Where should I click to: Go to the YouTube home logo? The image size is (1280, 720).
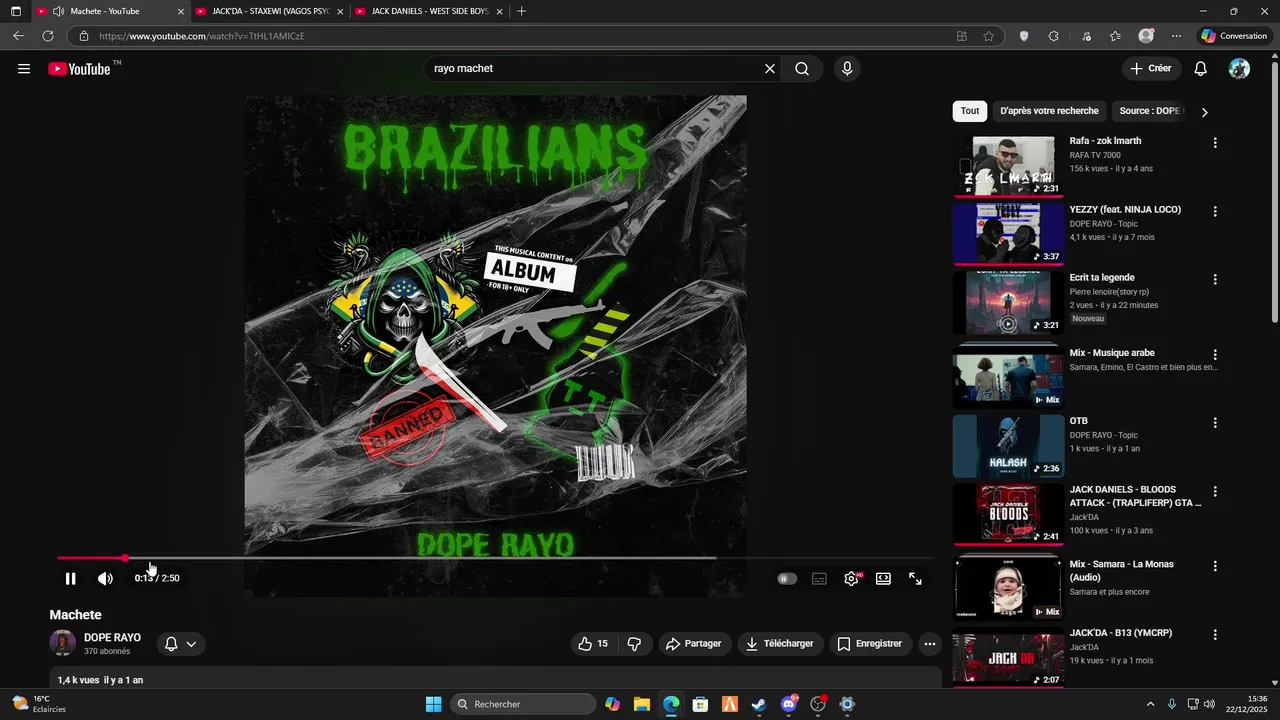79,69
